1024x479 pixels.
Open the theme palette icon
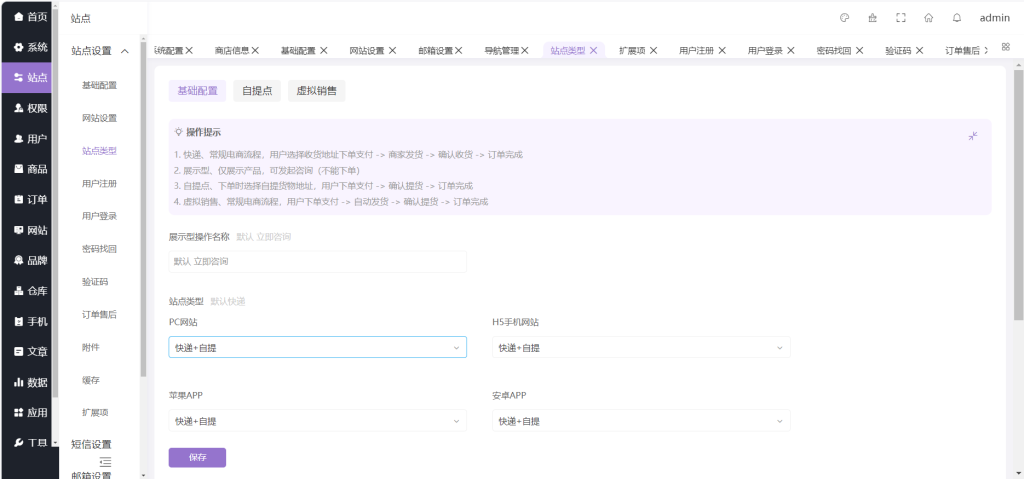[x=844, y=18]
